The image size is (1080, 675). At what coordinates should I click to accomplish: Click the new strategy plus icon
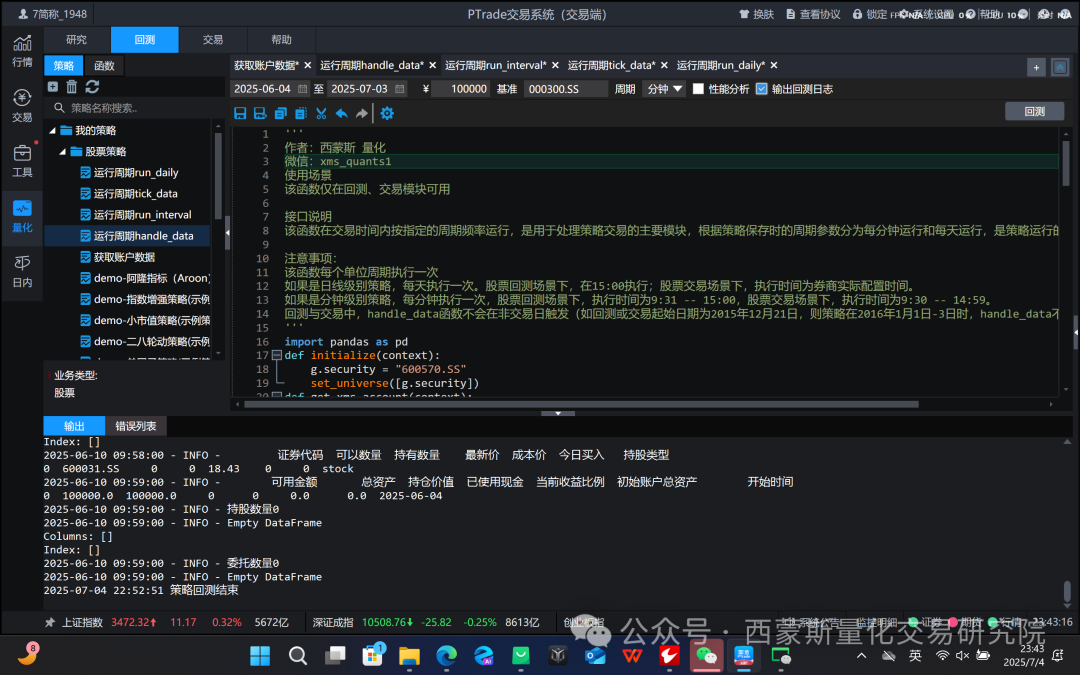(x=53, y=87)
